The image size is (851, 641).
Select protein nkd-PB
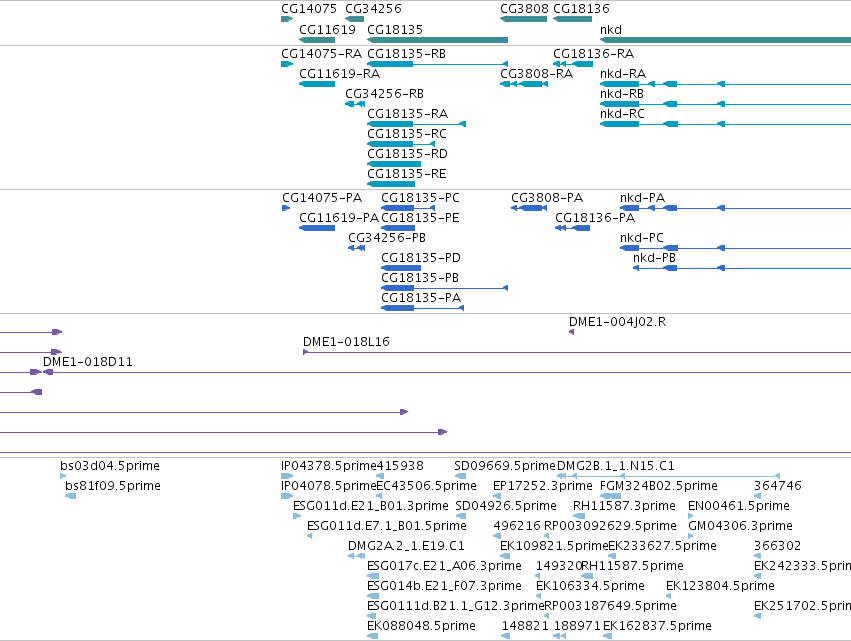(742, 268)
